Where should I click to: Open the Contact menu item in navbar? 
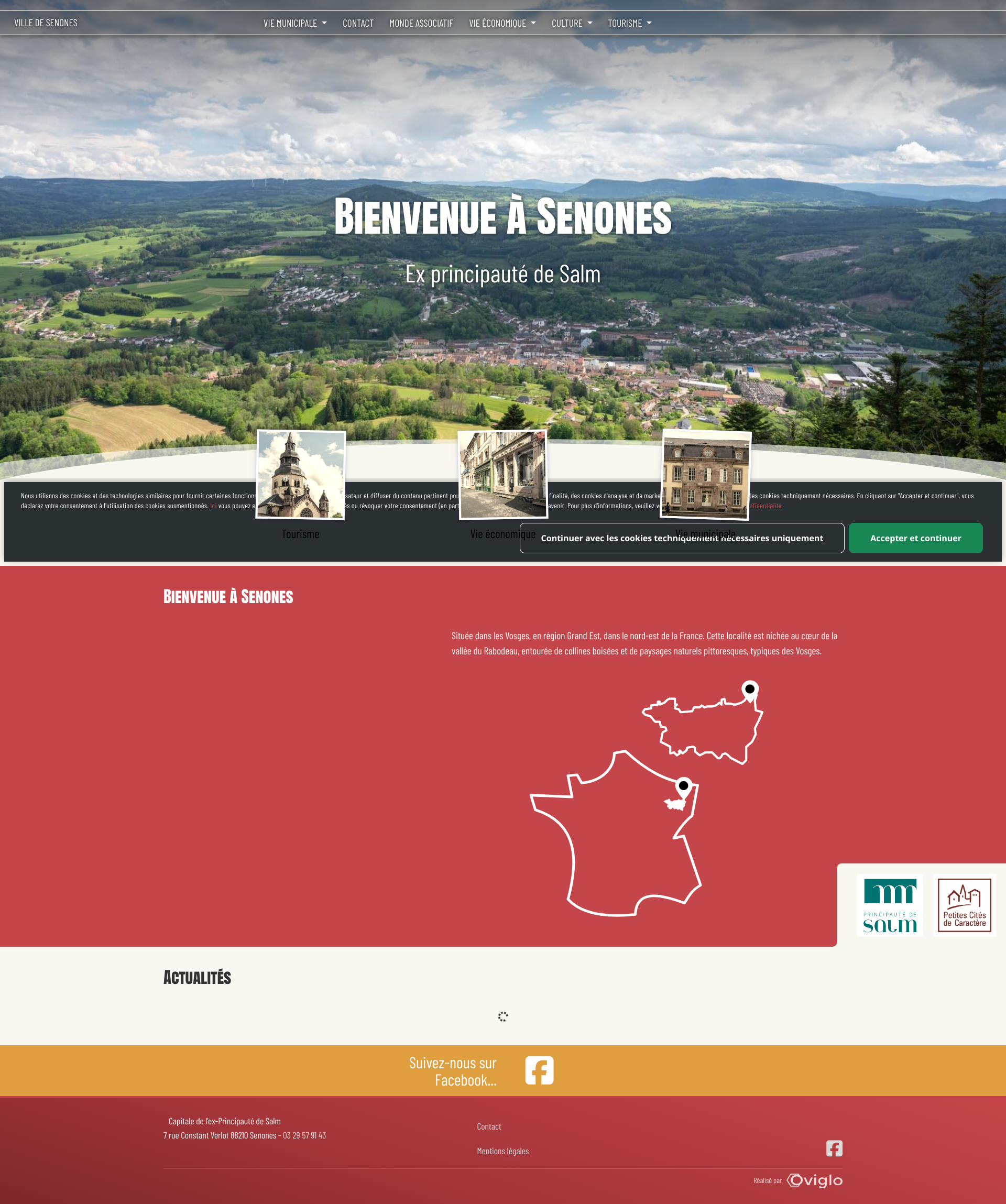358,24
